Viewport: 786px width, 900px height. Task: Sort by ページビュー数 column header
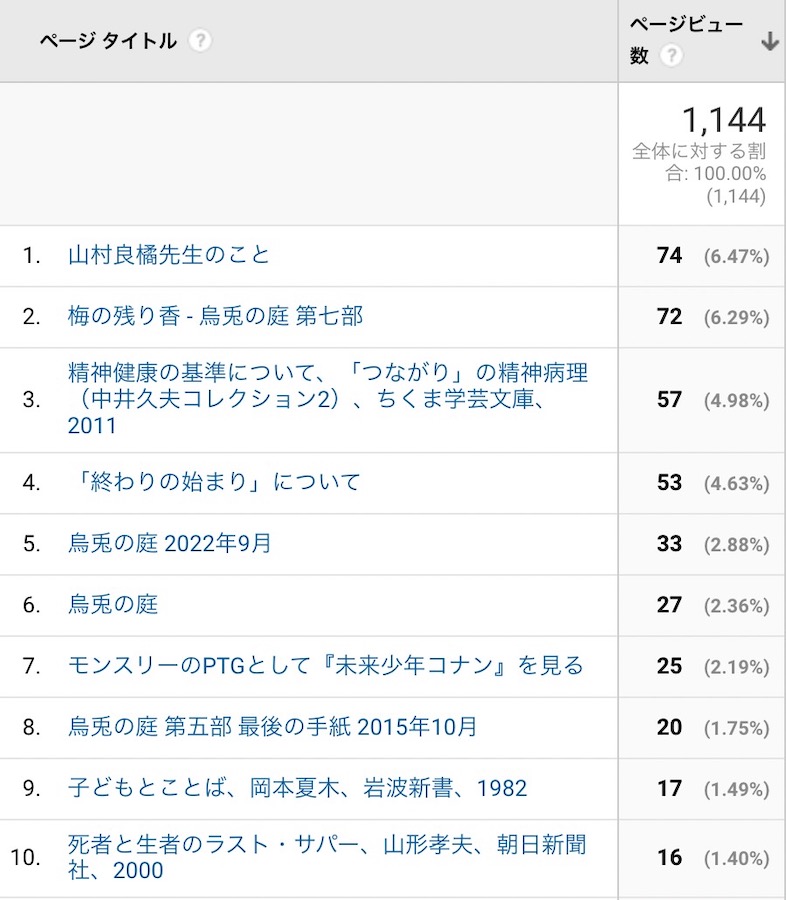[x=686, y=28]
